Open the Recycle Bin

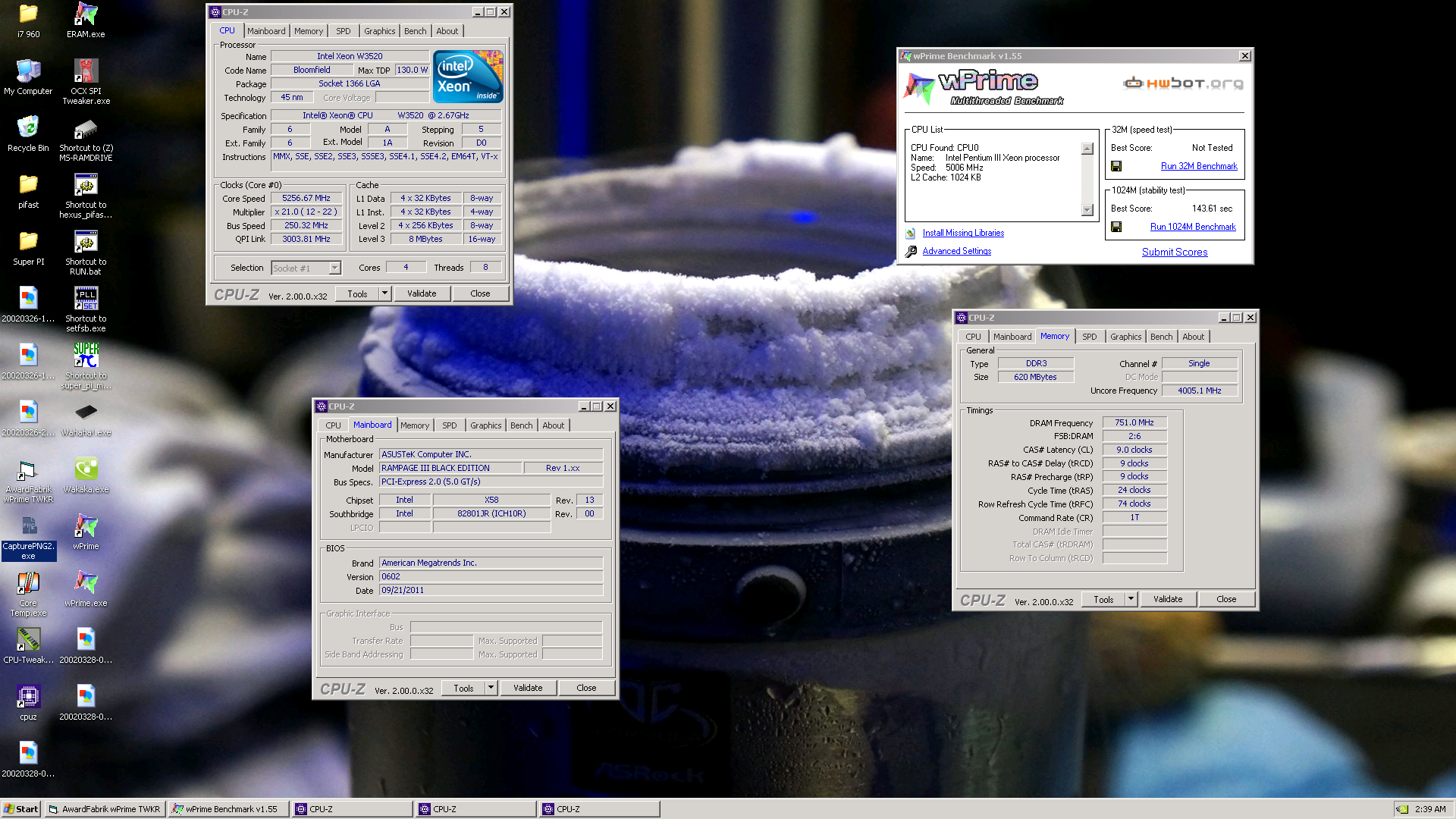(28, 127)
